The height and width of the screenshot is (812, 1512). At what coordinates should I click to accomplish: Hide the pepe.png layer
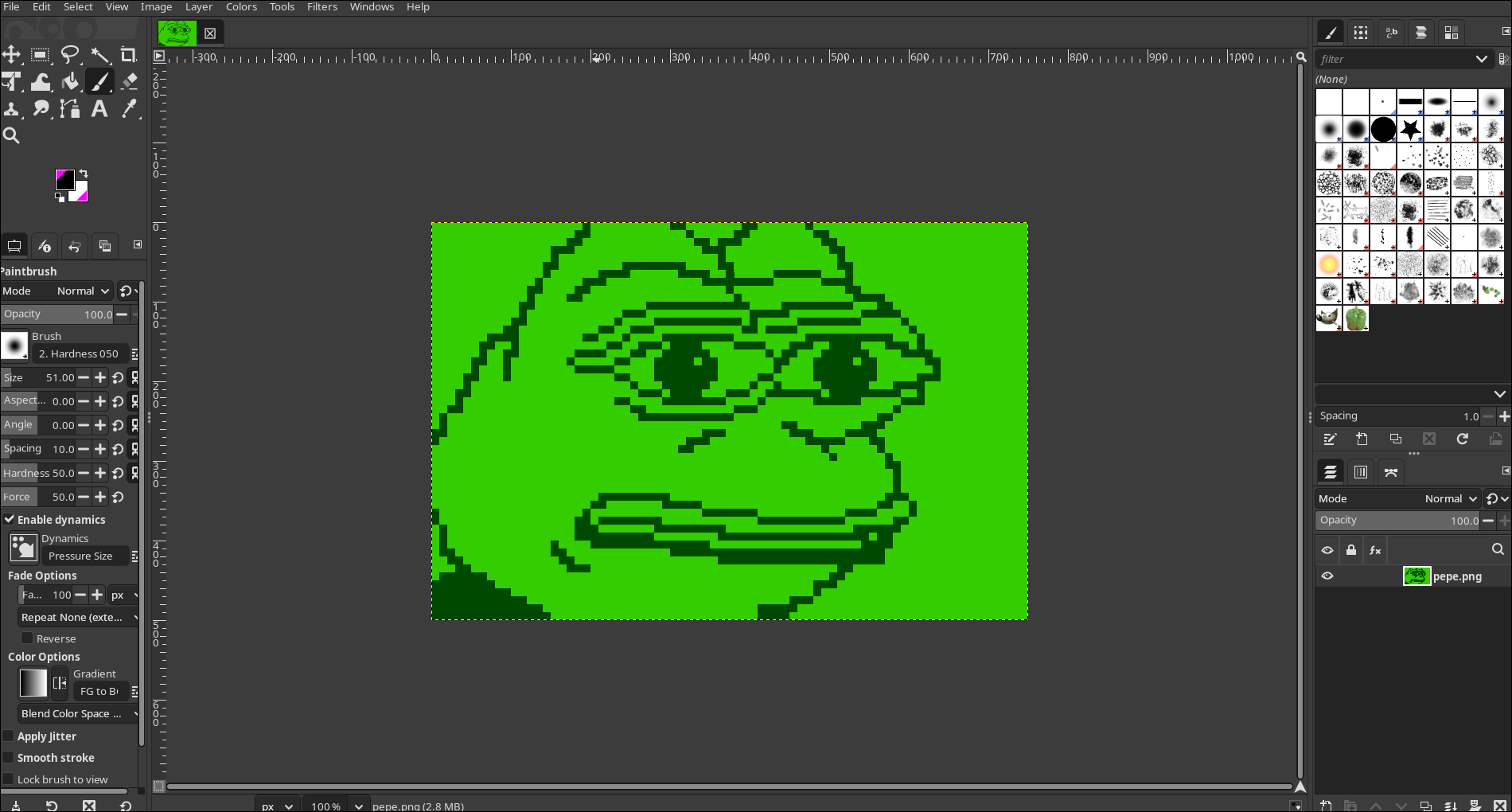click(1327, 576)
